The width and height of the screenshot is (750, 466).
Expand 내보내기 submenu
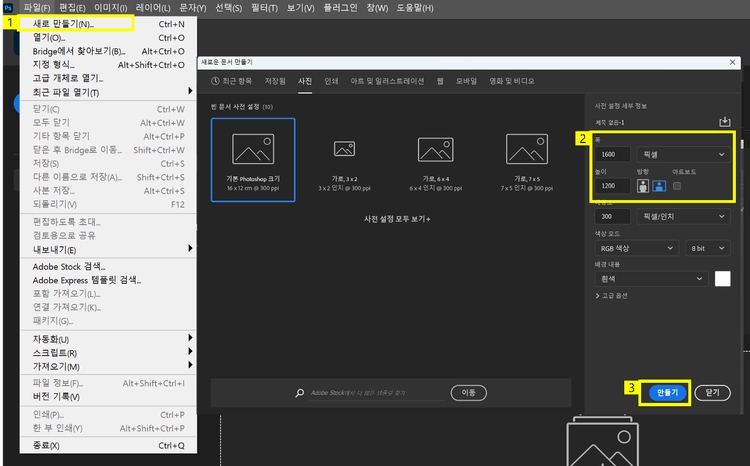click(190, 248)
